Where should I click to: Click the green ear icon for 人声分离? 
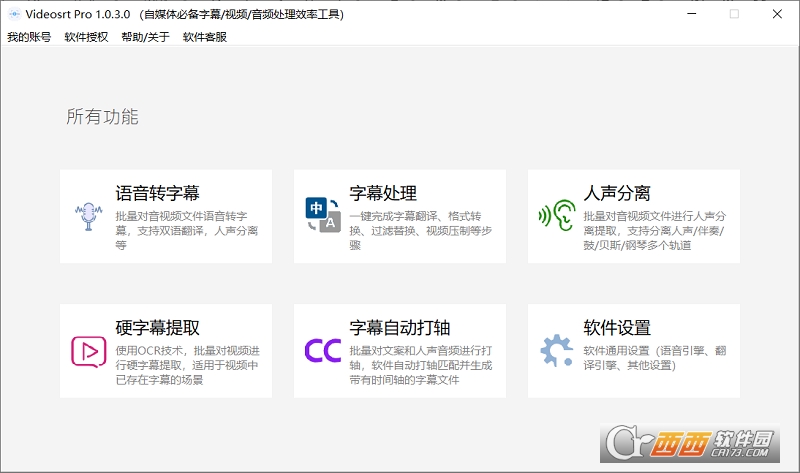click(x=557, y=215)
